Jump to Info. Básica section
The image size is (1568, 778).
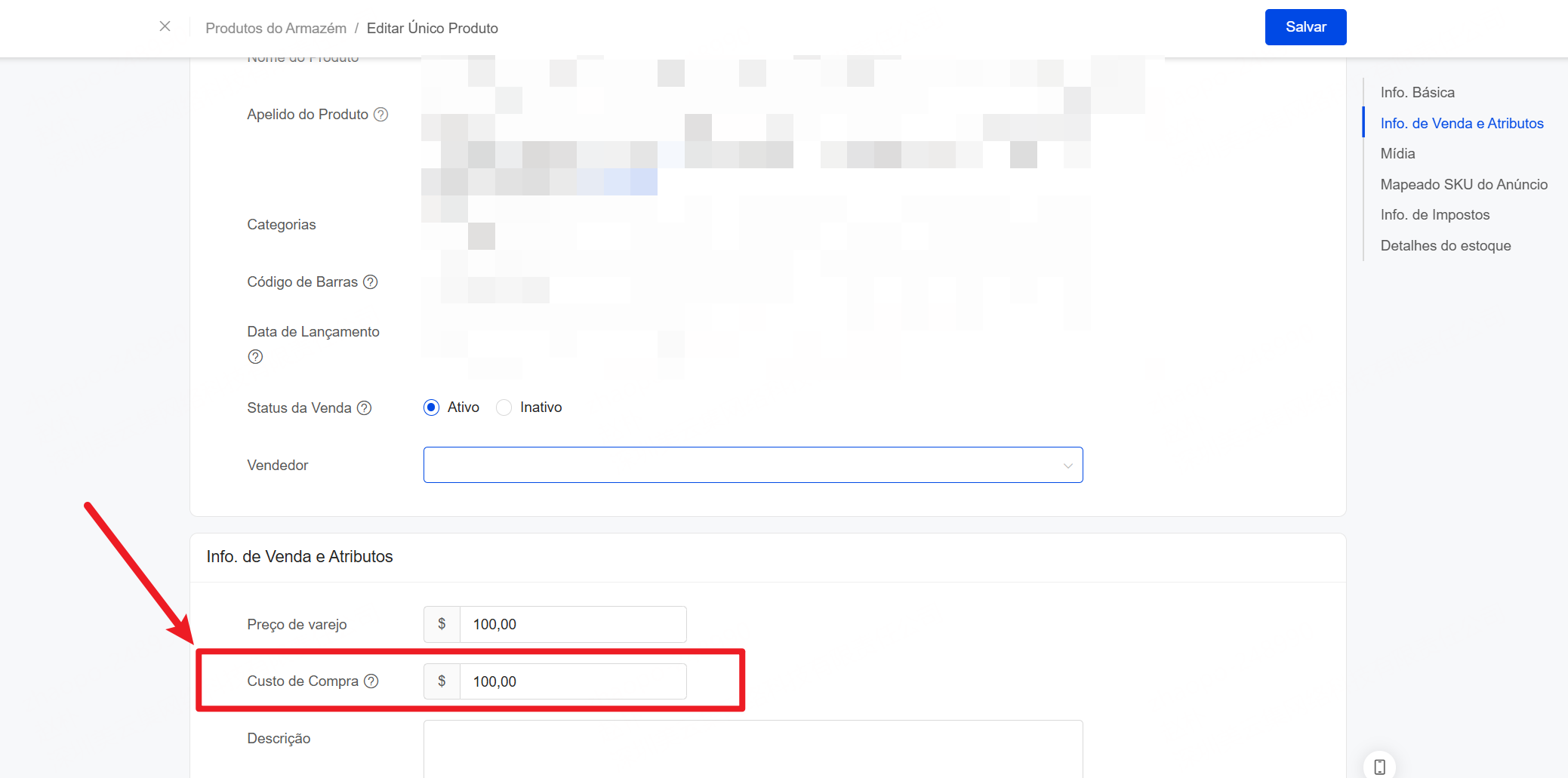[x=1417, y=93]
